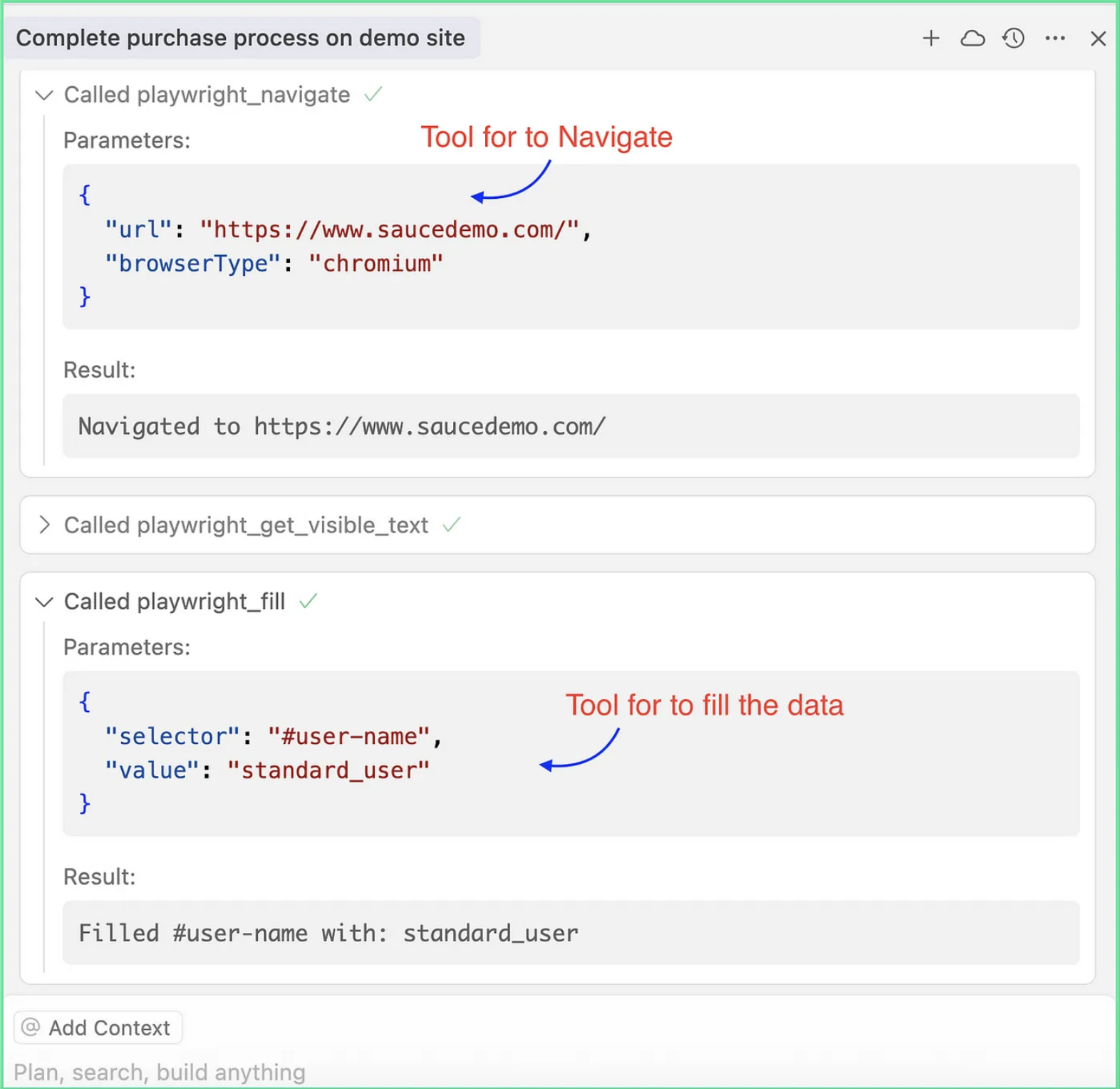Click the Add Context button
The height and width of the screenshot is (1089, 1120).
coord(98,1028)
